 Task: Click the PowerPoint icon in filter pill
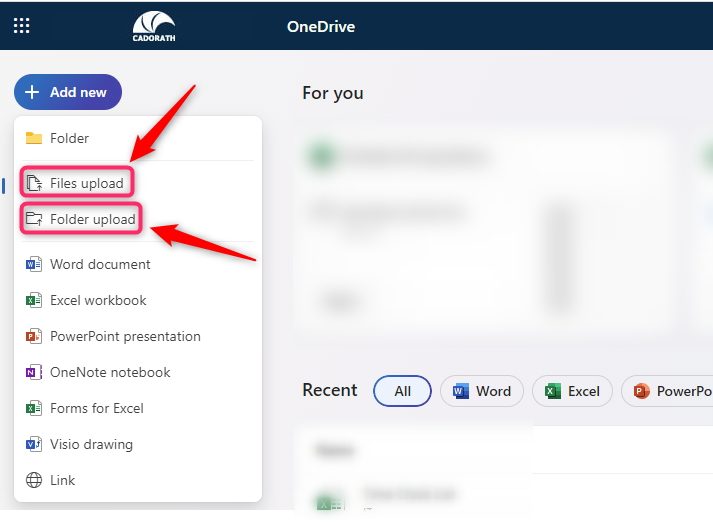(641, 391)
